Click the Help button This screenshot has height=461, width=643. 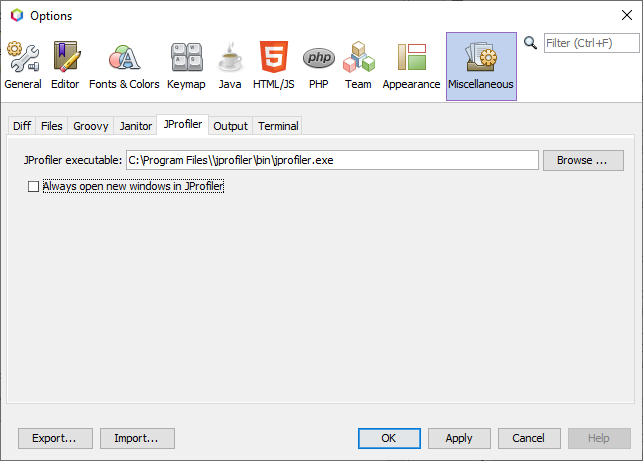(599, 438)
